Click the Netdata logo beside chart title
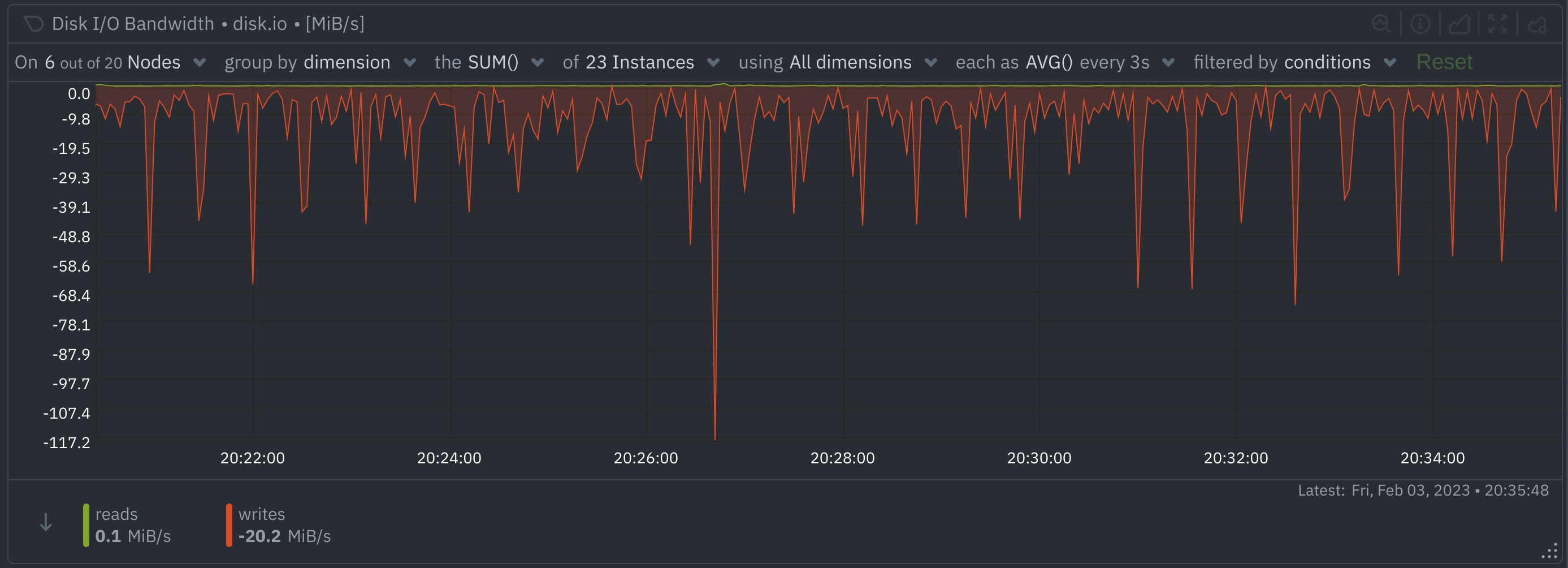The height and width of the screenshot is (568, 1568). point(33,24)
